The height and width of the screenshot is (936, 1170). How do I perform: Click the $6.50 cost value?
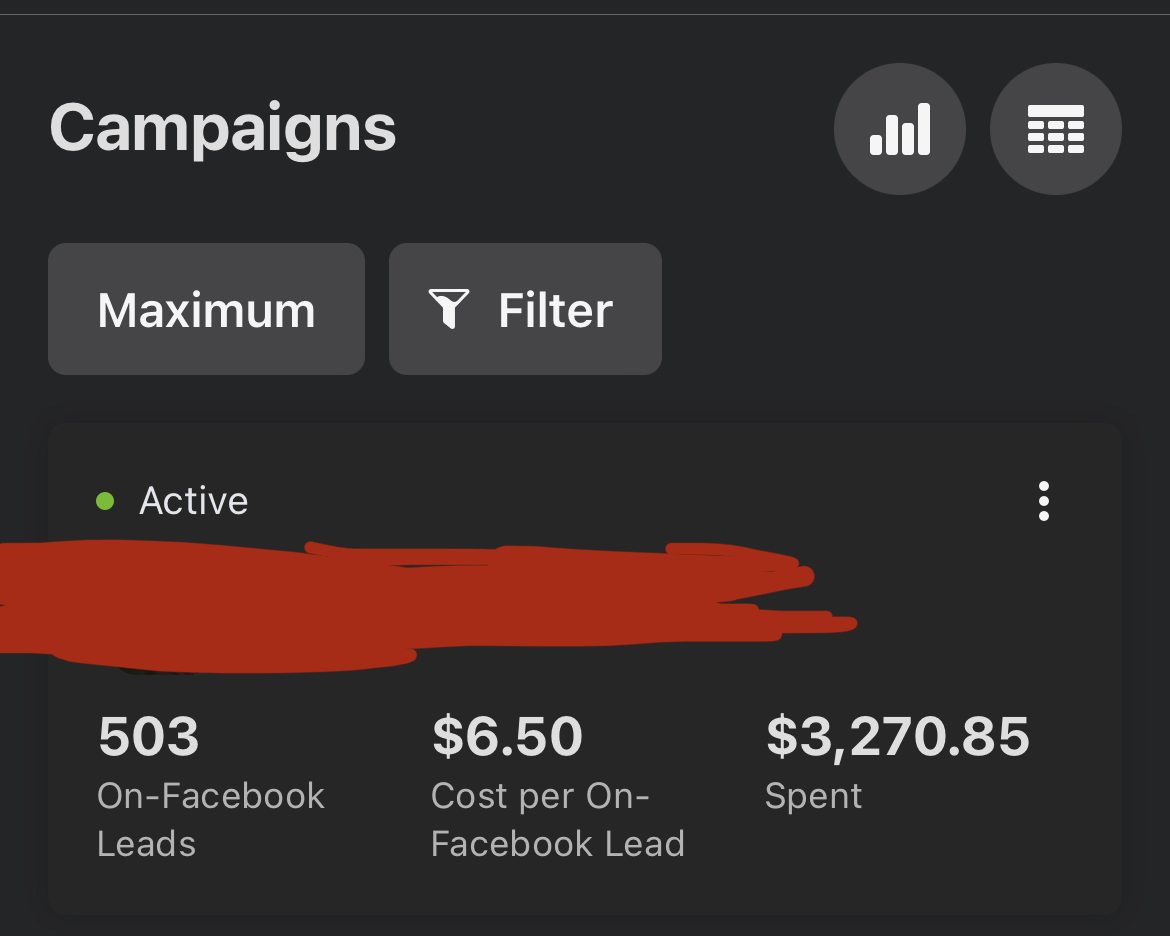(507, 736)
